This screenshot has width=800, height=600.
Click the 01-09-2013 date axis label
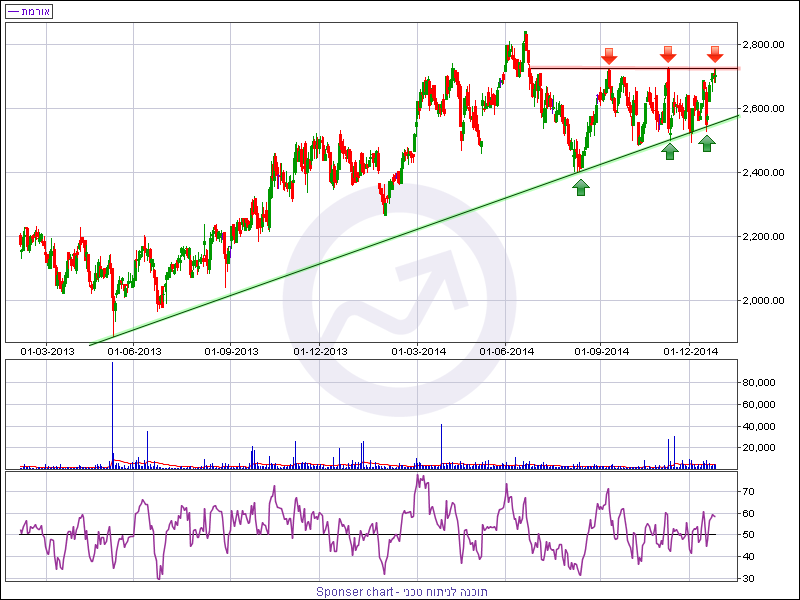point(232,351)
